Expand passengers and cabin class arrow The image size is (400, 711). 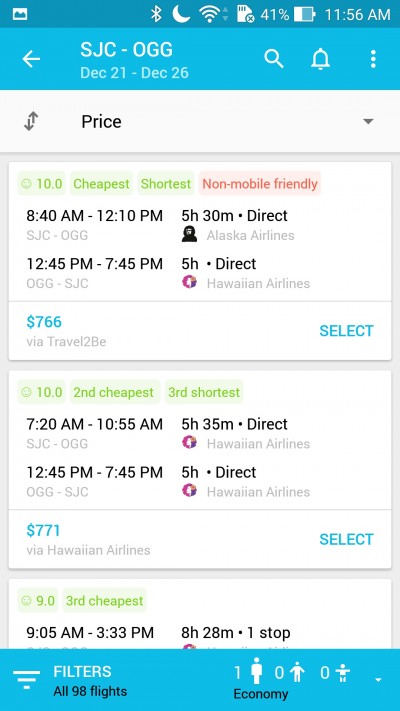tap(378, 680)
